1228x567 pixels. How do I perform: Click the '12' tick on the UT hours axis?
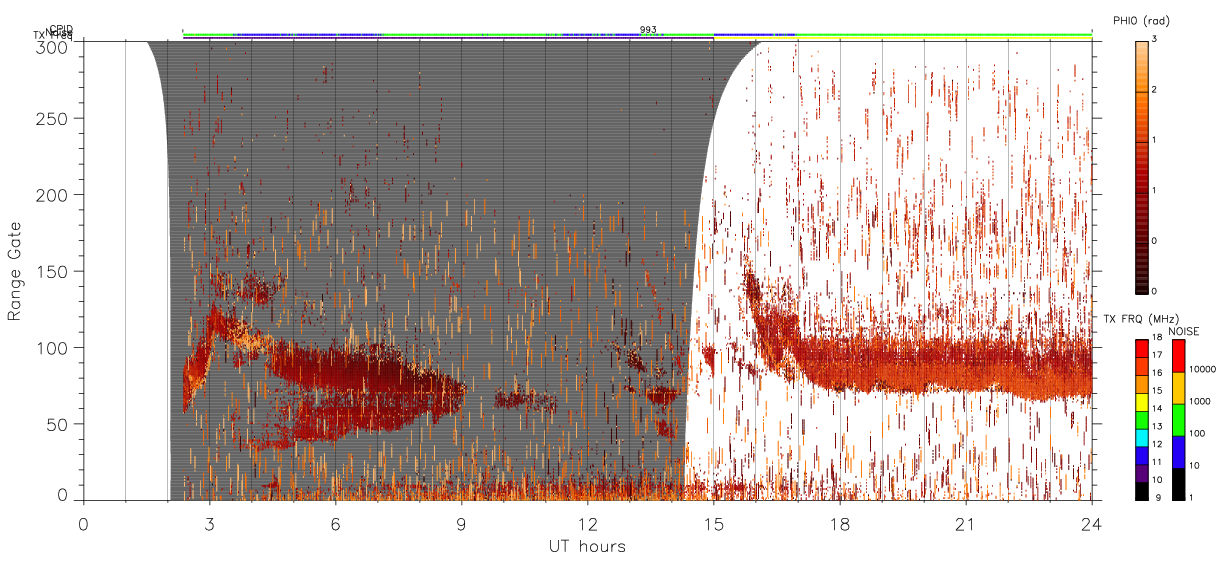587,525
